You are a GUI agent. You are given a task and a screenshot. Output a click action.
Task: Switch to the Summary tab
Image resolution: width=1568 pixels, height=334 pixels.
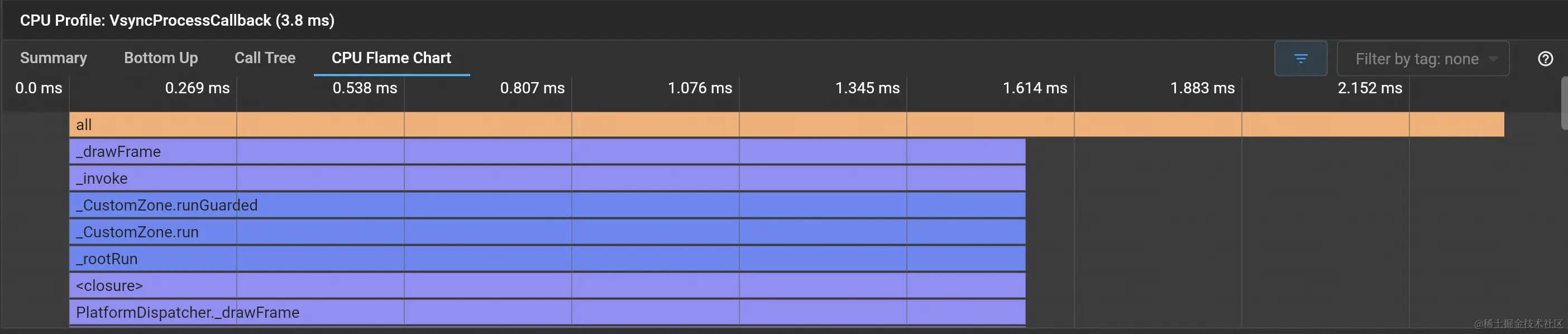pyautogui.click(x=54, y=58)
